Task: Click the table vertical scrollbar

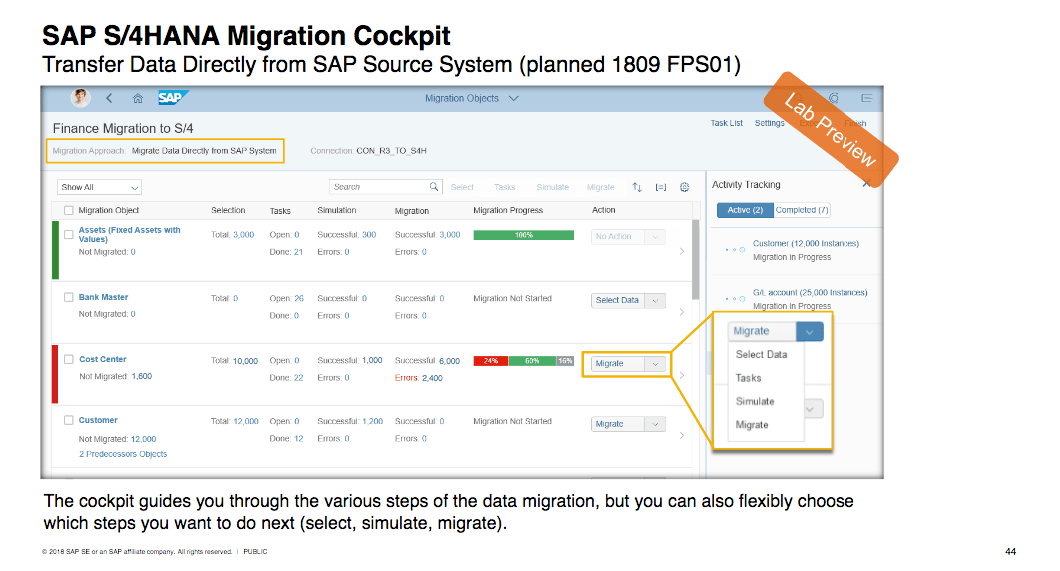Action: point(696,259)
